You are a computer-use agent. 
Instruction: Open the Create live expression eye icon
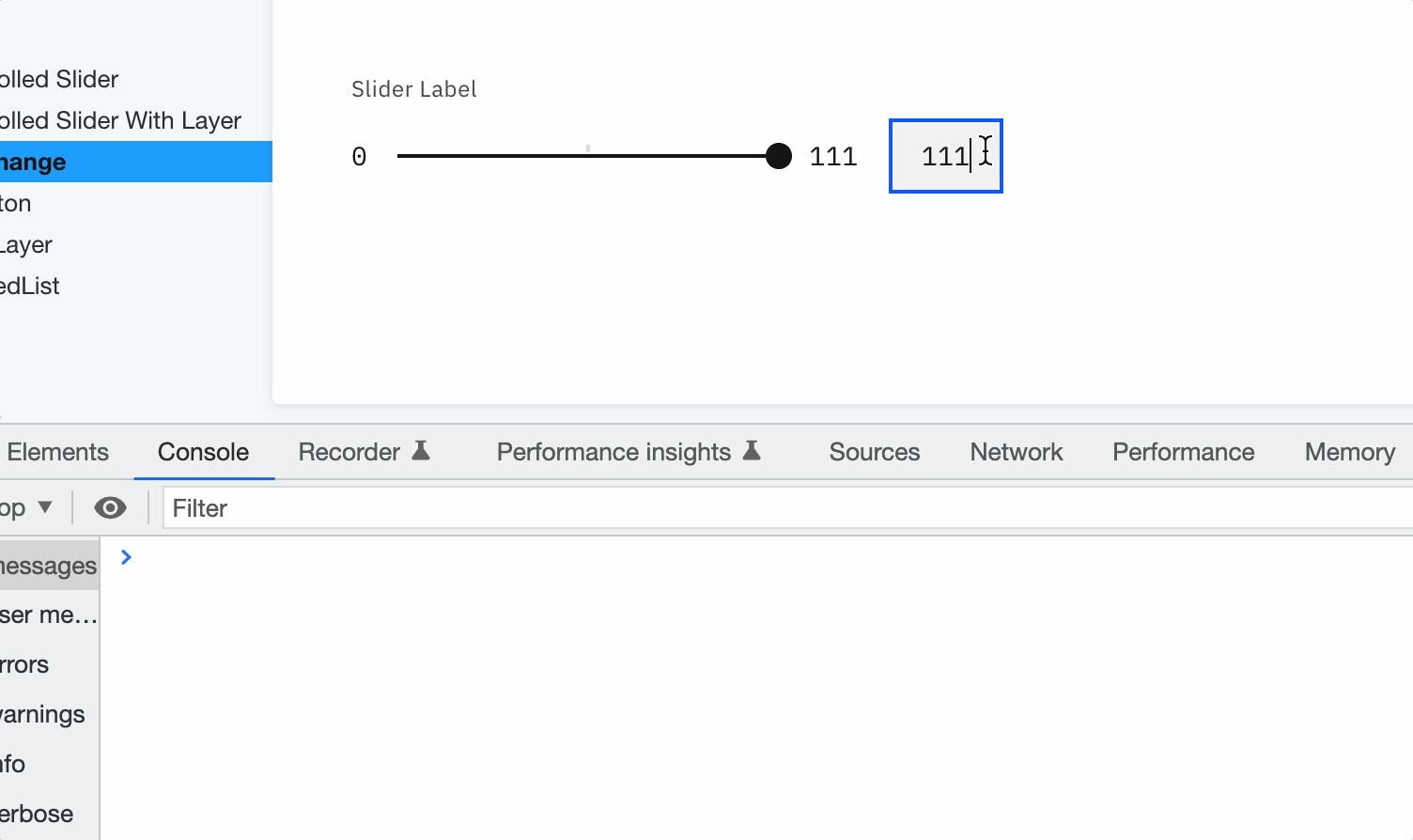click(x=110, y=506)
